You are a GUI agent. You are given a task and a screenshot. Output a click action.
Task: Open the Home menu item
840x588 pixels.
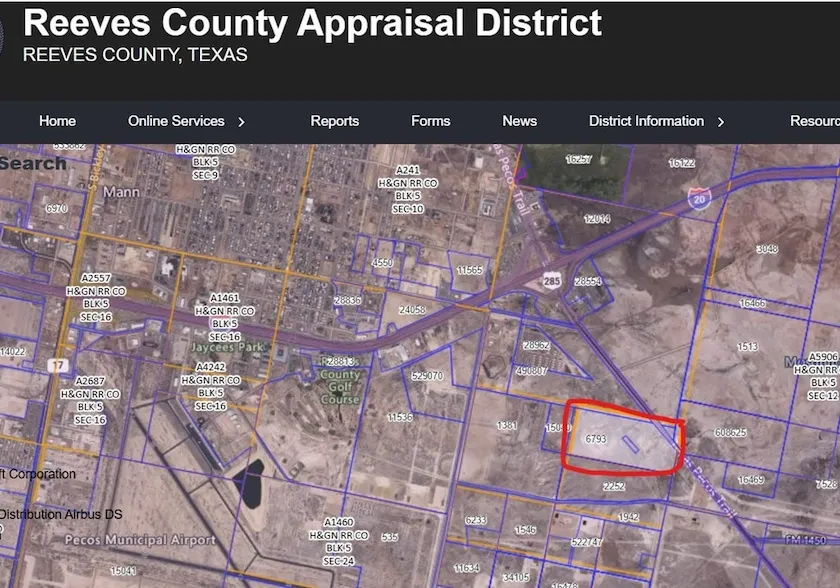pos(57,121)
